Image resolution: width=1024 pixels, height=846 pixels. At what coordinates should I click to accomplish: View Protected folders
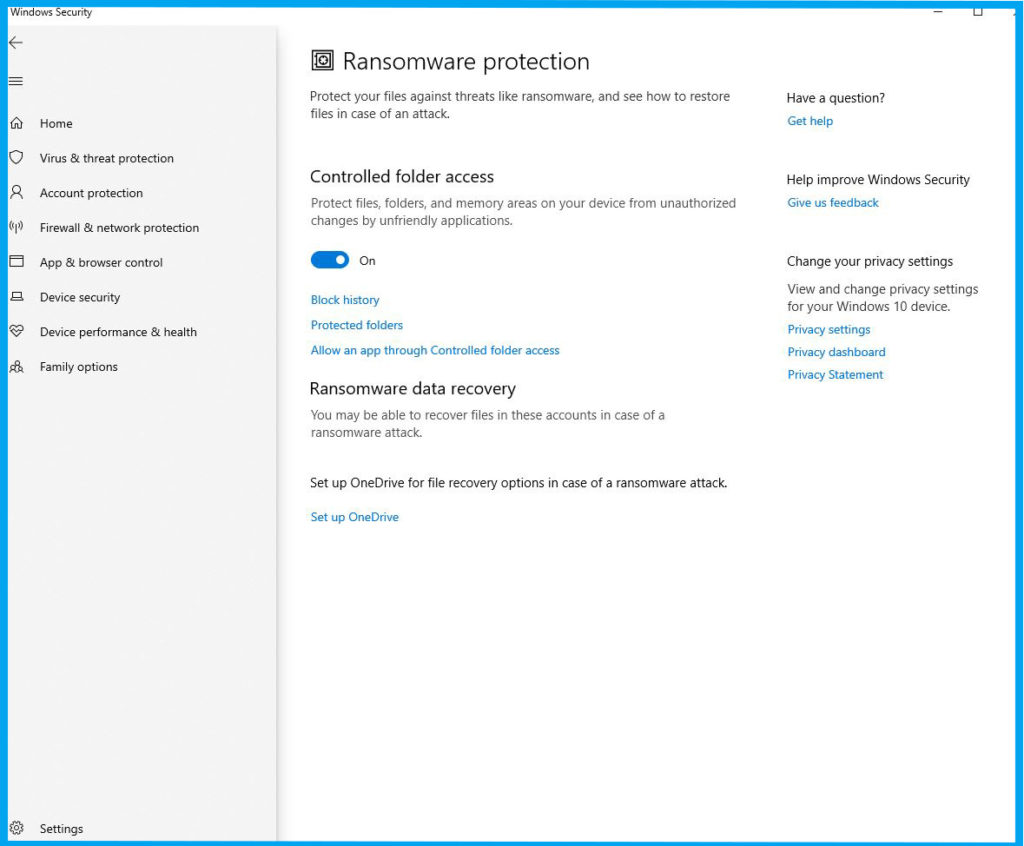pos(356,325)
